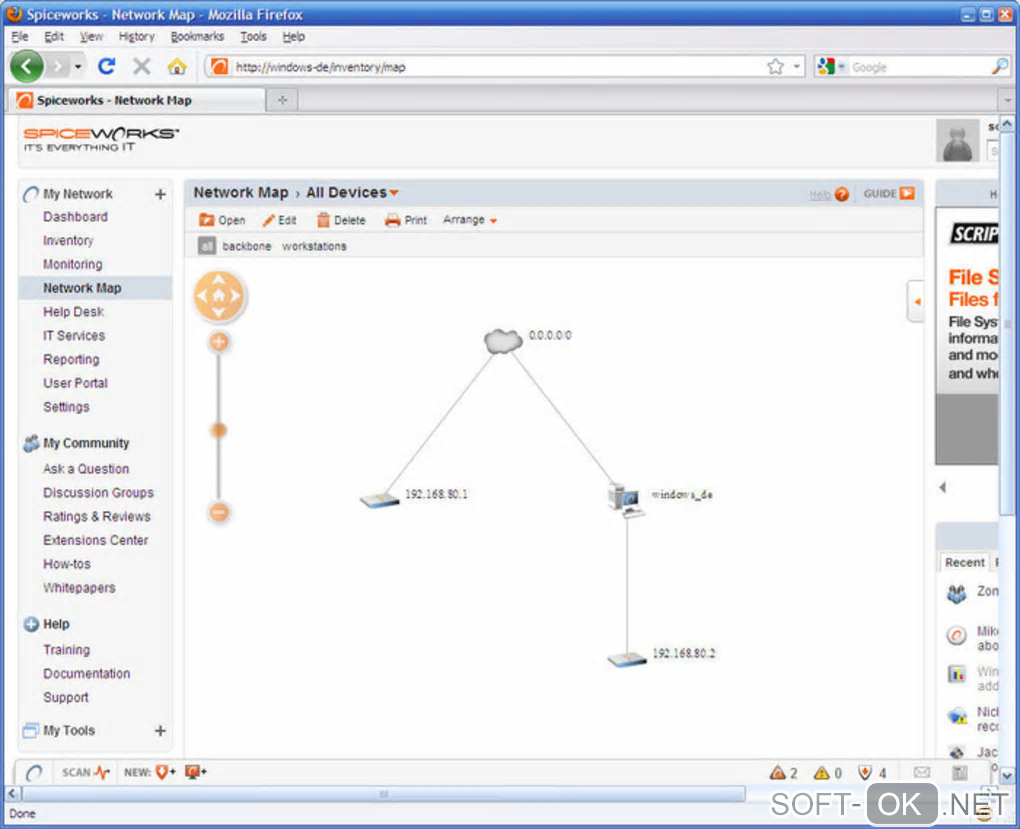Bookmark this page with the star icon
1020x829 pixels.
(x=775, y=66)
